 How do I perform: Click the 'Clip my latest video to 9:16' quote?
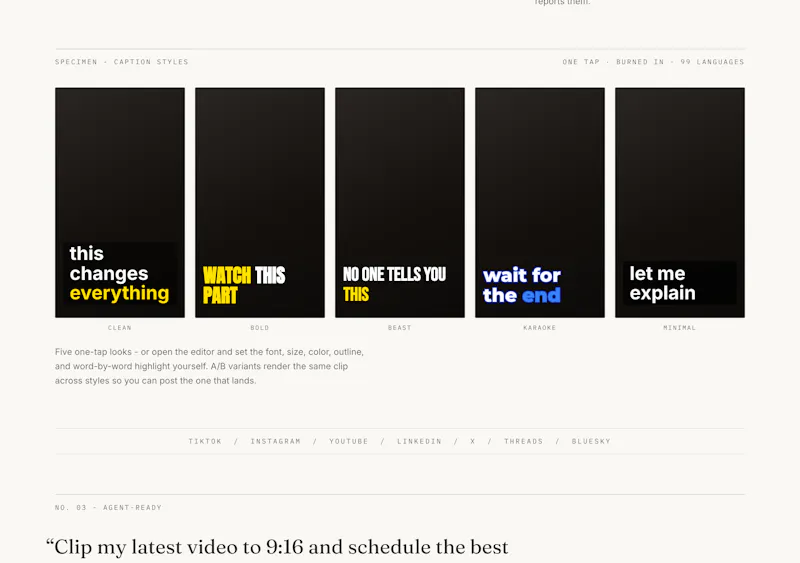tap(277, 547)
